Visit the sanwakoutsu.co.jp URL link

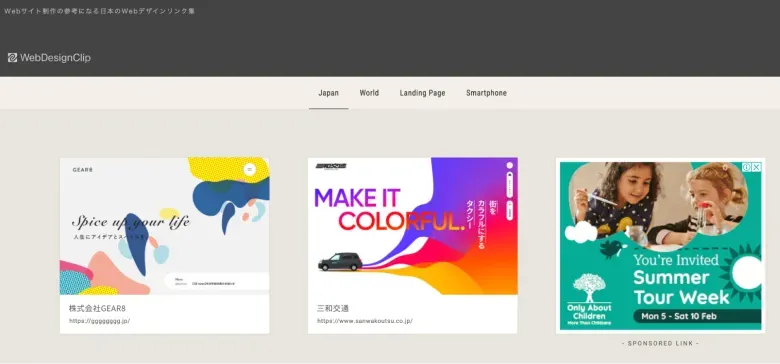tap(365, 321)
